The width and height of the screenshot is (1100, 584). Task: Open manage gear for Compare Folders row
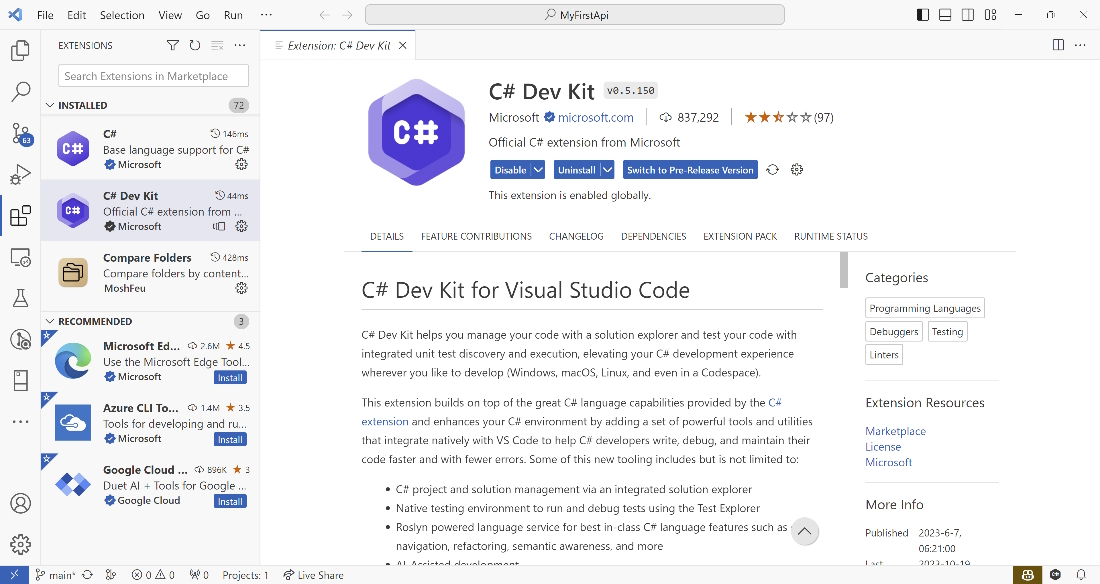(x=241, y=288)
